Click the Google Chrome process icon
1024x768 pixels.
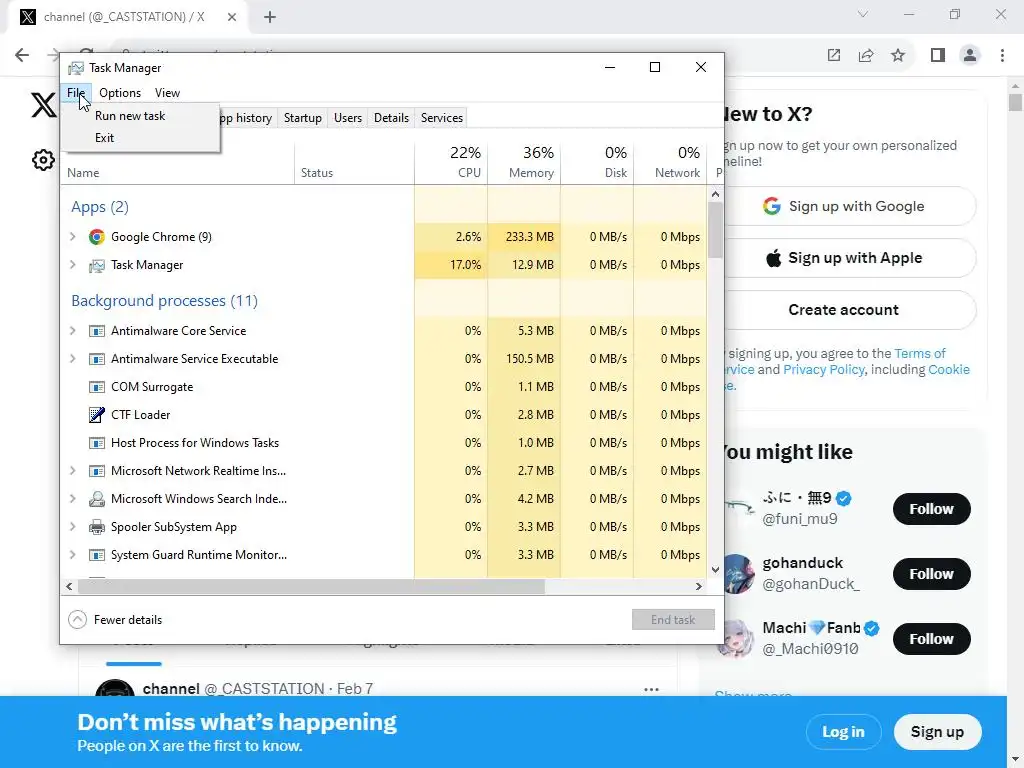point(97,237)
